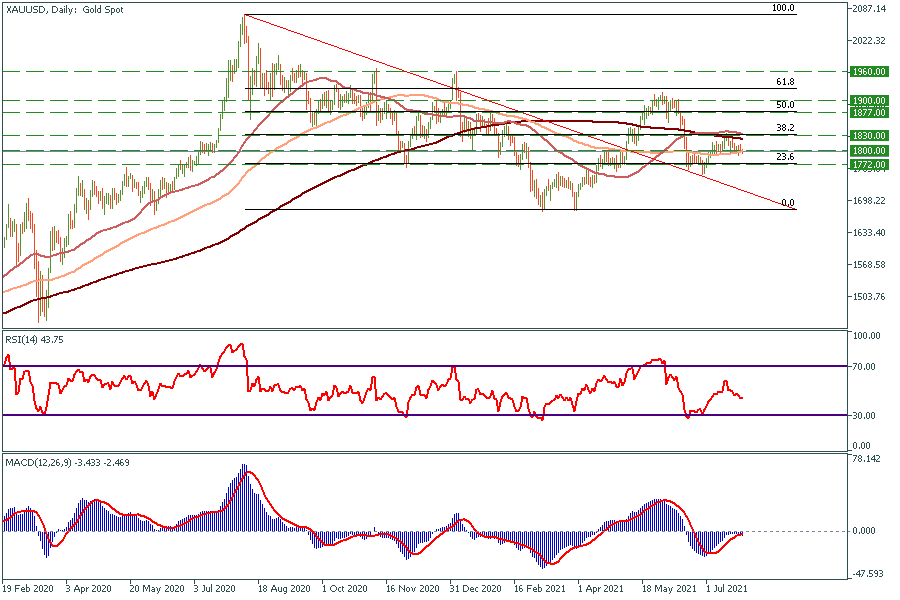Select the 1900.00 price level label

[x=872, y=101]
